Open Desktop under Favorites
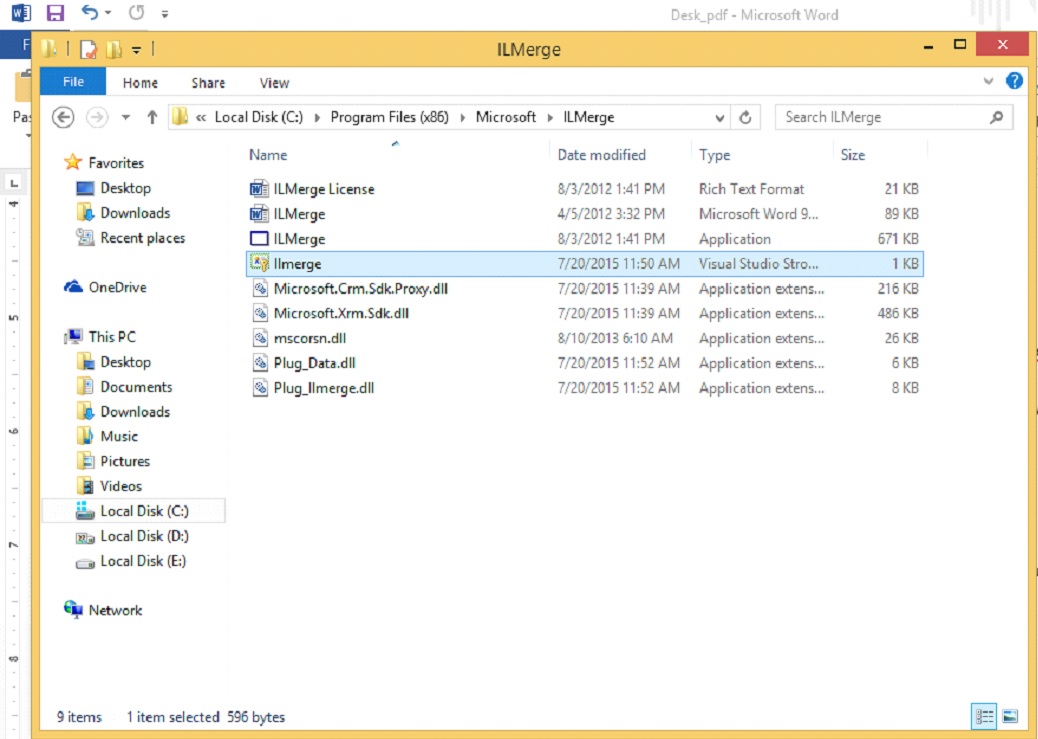1038x739 pixels. coord(125,188)
